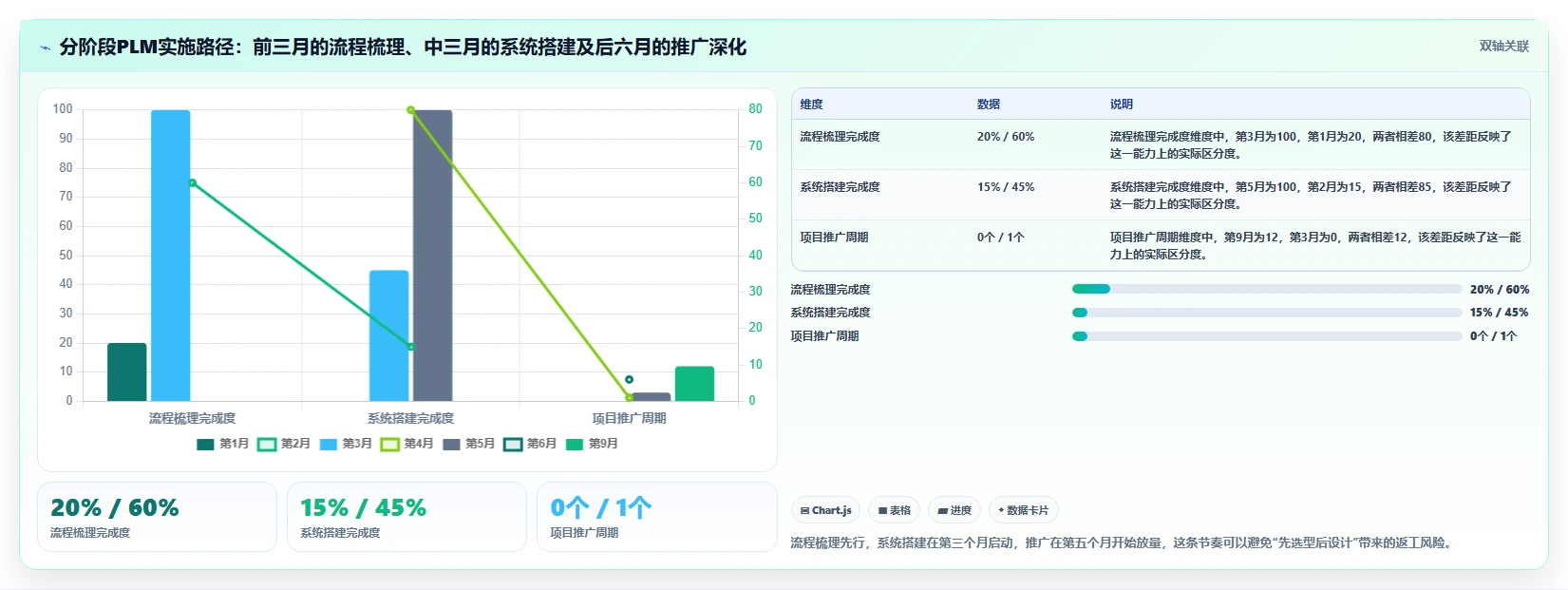Toggle the 第1月 legend item
The width and height of the screenshot is (1568, 590).
click(x=222, y=444)
